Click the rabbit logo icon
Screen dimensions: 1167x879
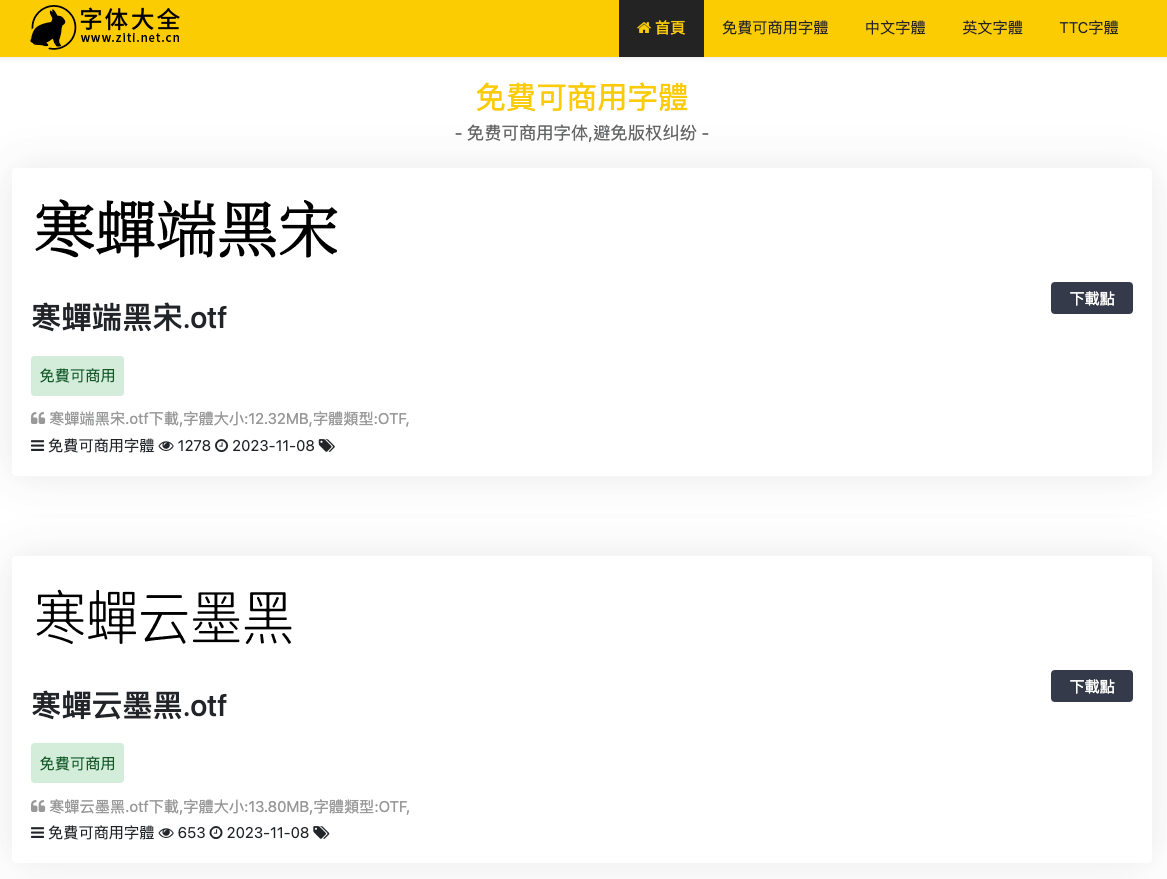click(52, 28)
